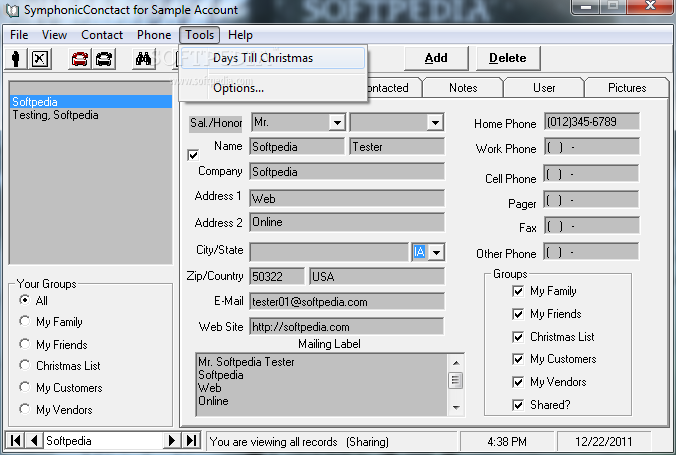Switch to the Pictures tab
The height and width of the screenshot is (455, 676).
pyautogui.click(x=627, y=88)
